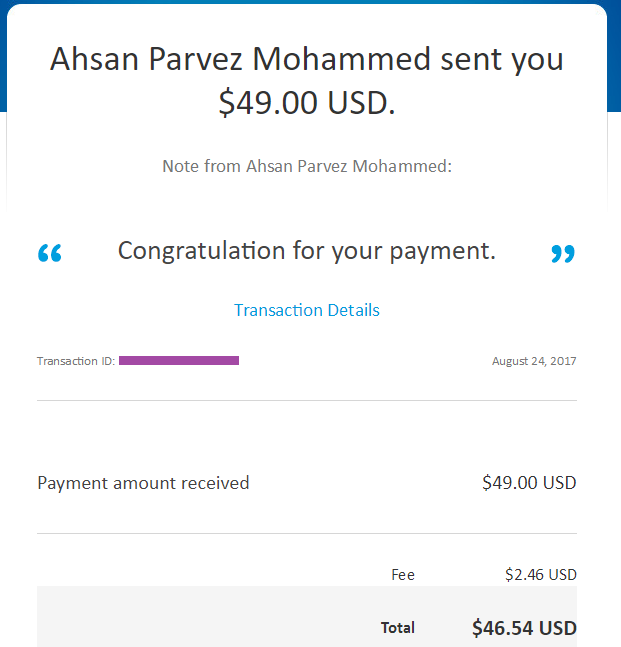Select the August 24, 2017 date
Image resolution: width=621 pixels, height=647 pixels.
[x=534, y=361]
